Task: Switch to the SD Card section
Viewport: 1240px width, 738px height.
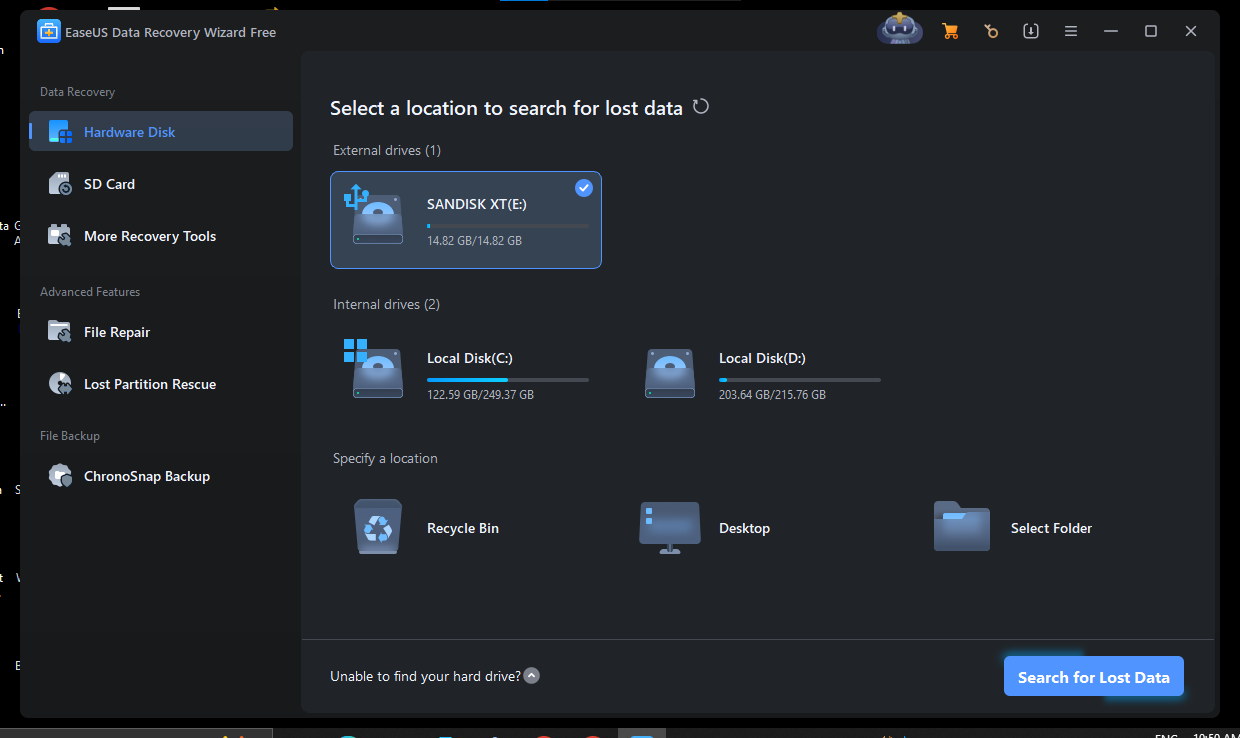Action: (x=161, y=184)
